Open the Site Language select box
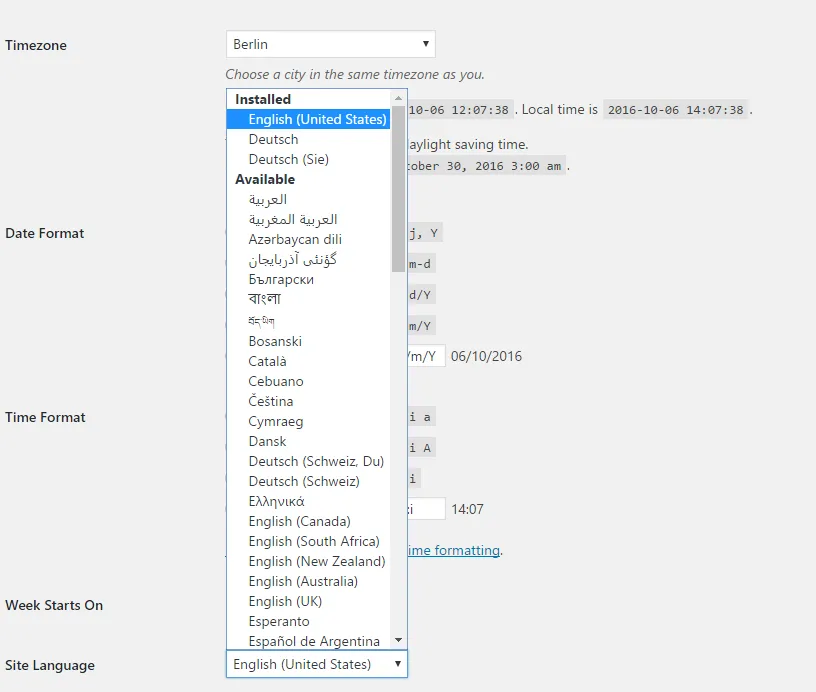 point(316,664)
